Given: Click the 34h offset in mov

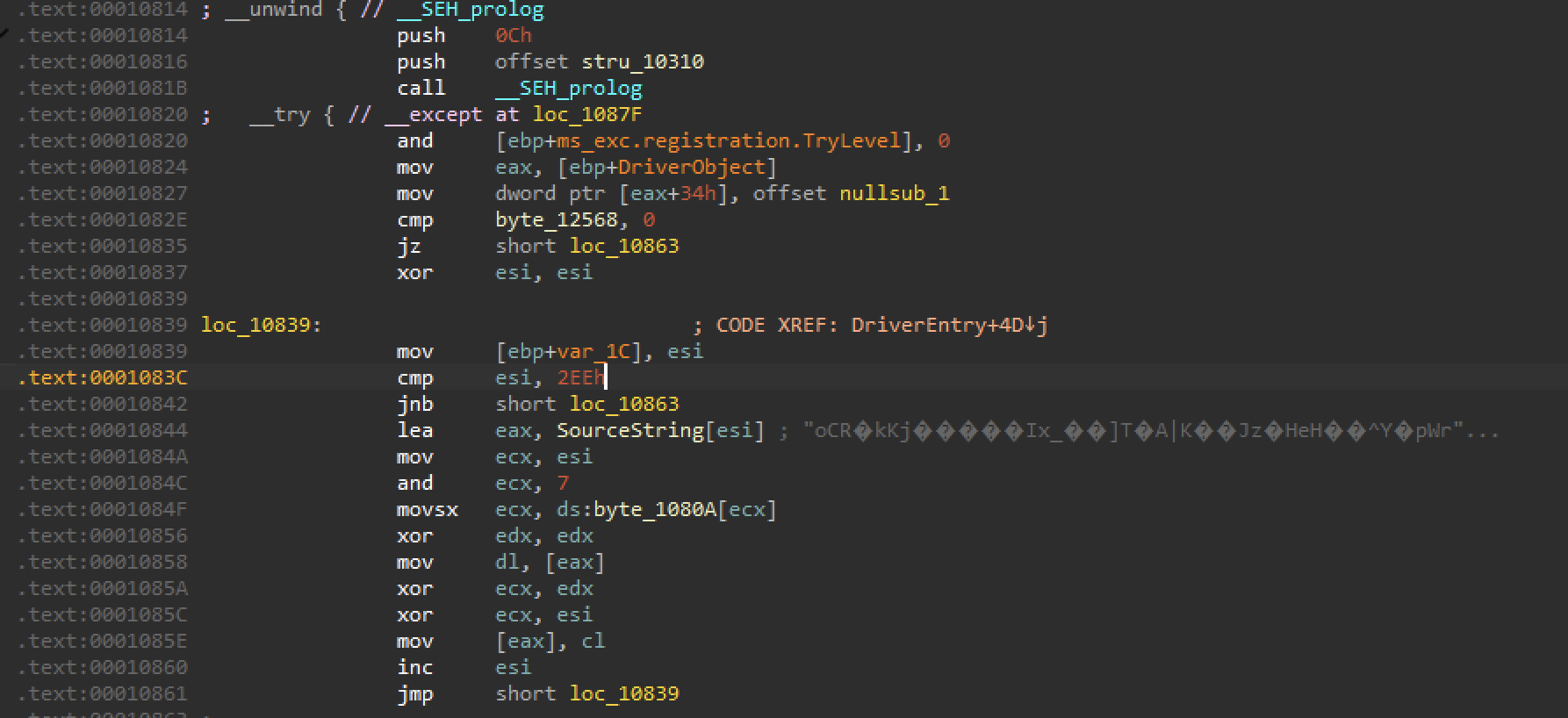Looking at the screenshot, I should point(698,193).
